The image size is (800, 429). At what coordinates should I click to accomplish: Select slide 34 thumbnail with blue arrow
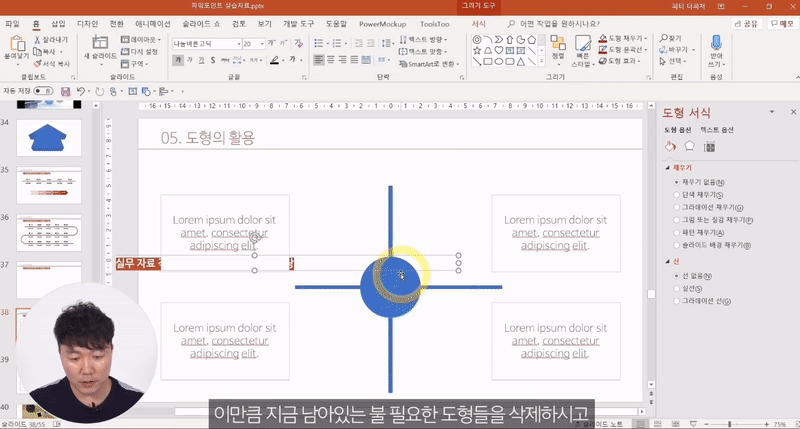(x=48, y=138)
